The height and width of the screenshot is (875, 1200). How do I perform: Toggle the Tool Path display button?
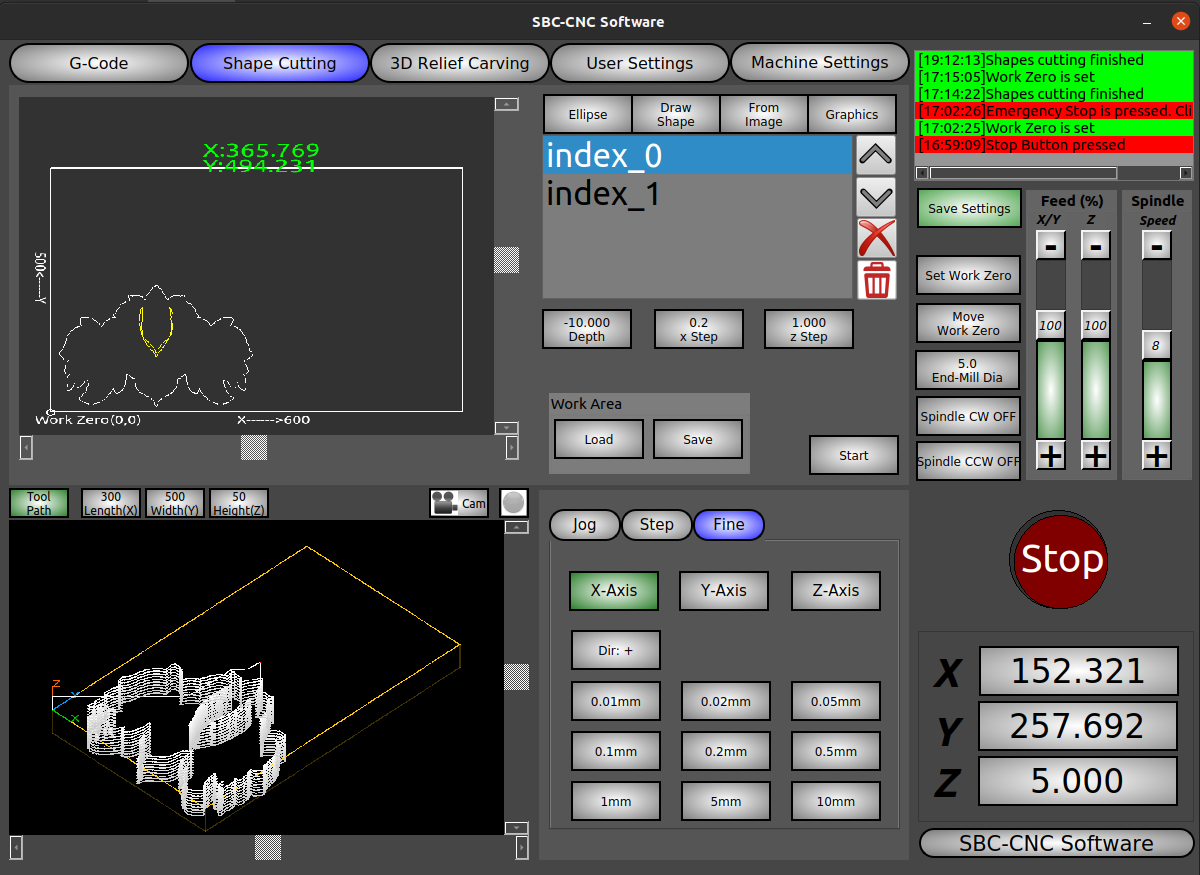click(39, 503)
